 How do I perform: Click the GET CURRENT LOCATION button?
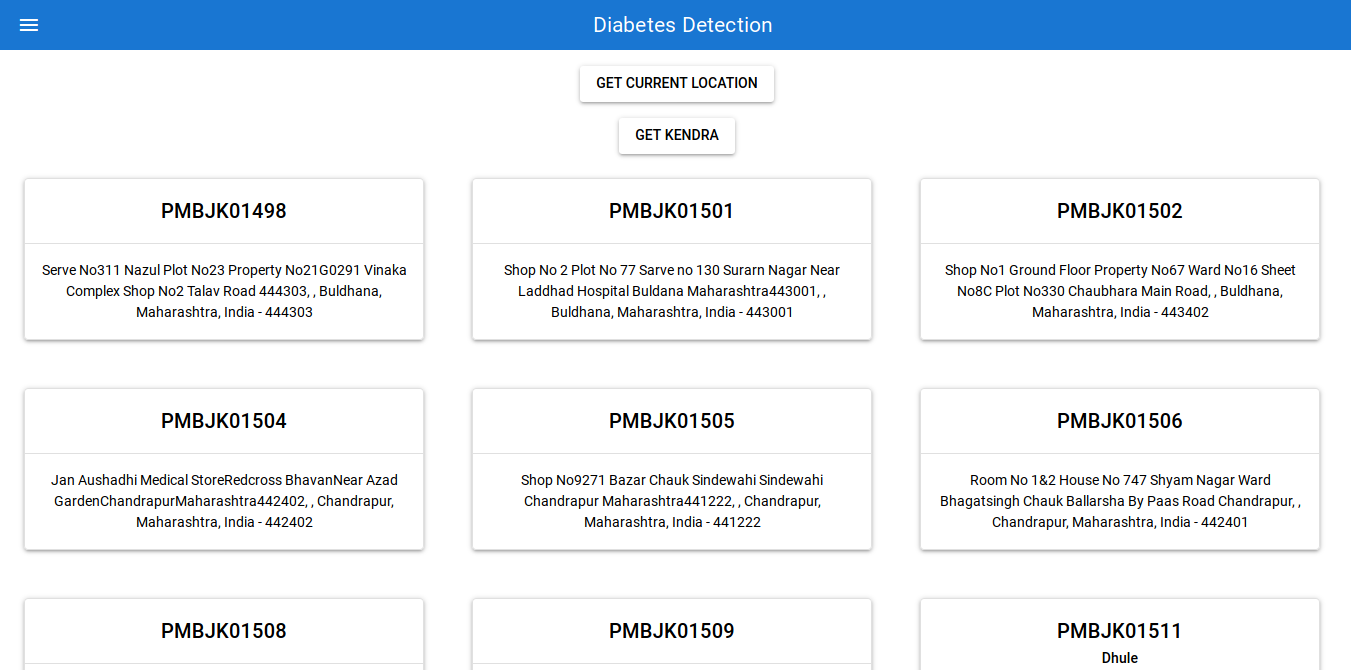(x=677, y=83)
